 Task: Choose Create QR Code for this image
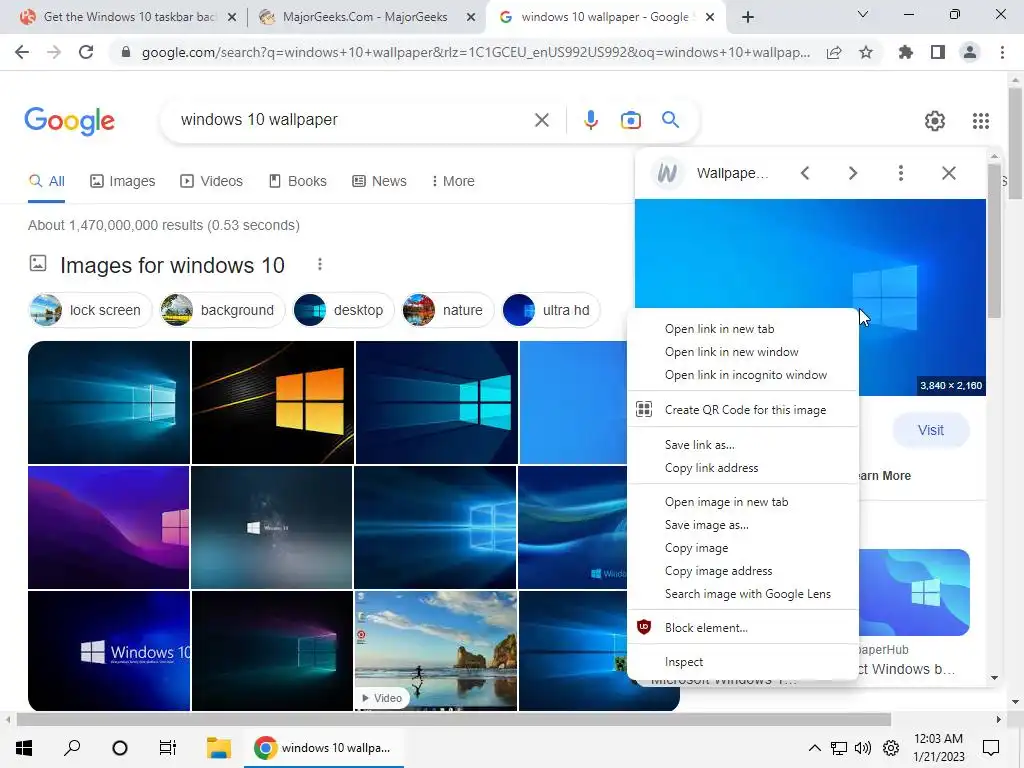(743, 409)
